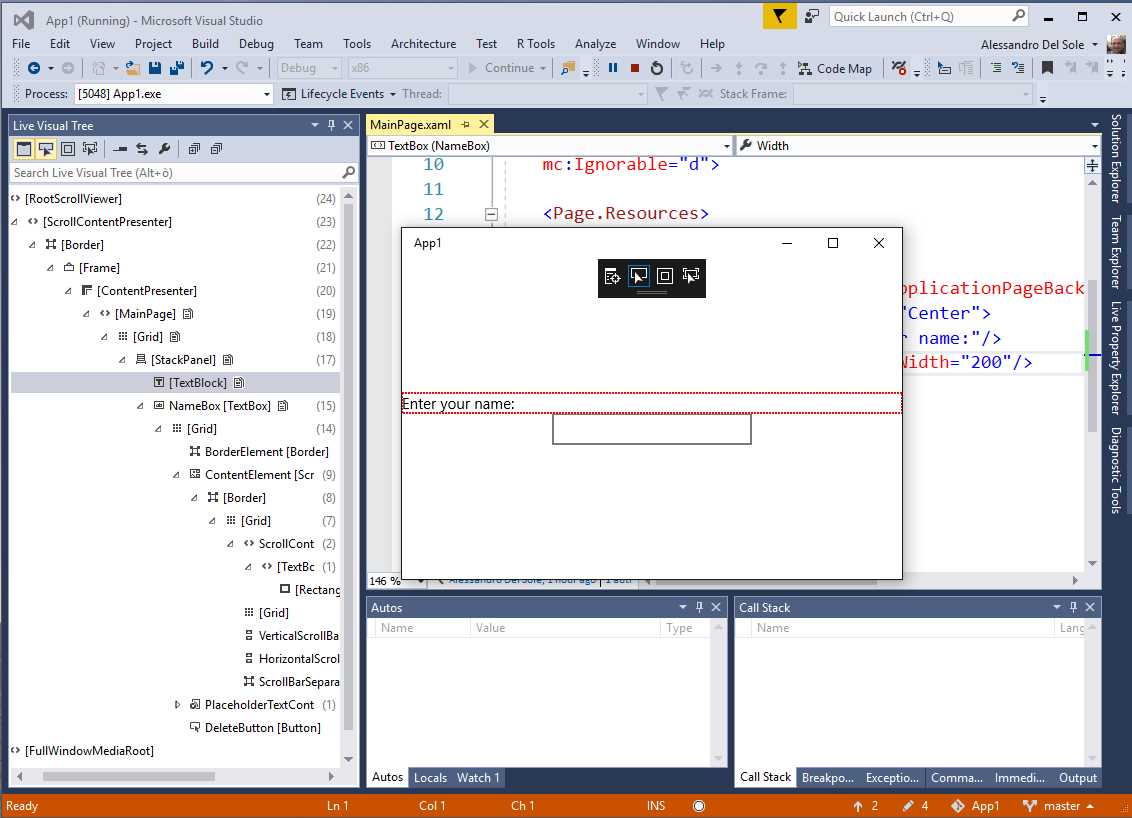Toggle display layout adornments icon
1132x818 pixels.
pos(67,148)
